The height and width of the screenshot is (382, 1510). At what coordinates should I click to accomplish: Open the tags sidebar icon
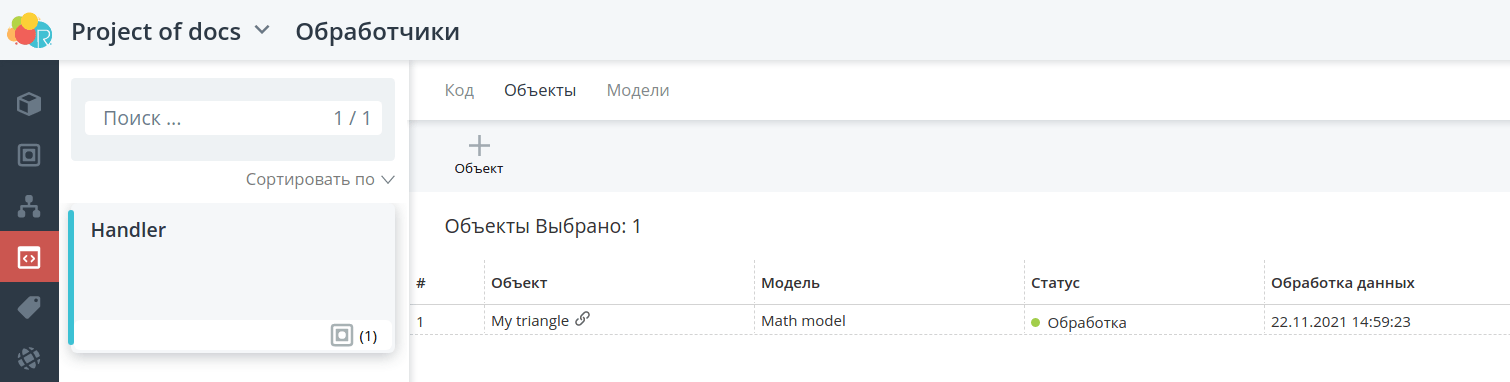click(29, 309)
